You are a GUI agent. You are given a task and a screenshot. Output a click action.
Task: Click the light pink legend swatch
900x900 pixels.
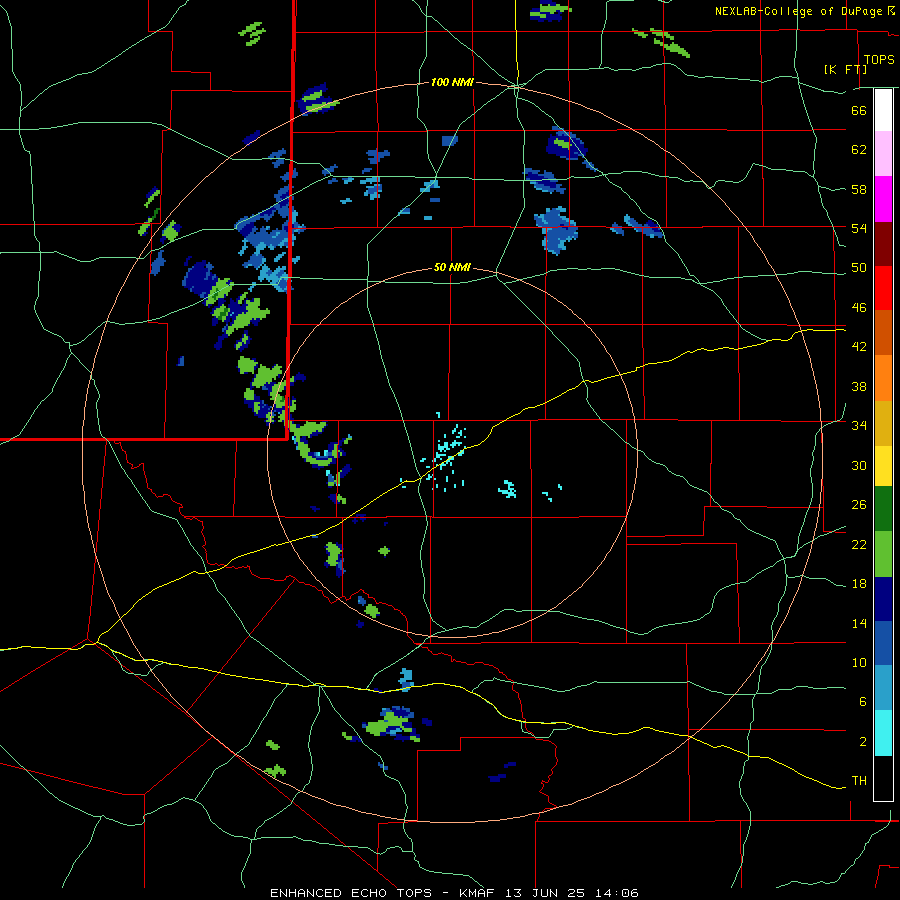point(883,154)
